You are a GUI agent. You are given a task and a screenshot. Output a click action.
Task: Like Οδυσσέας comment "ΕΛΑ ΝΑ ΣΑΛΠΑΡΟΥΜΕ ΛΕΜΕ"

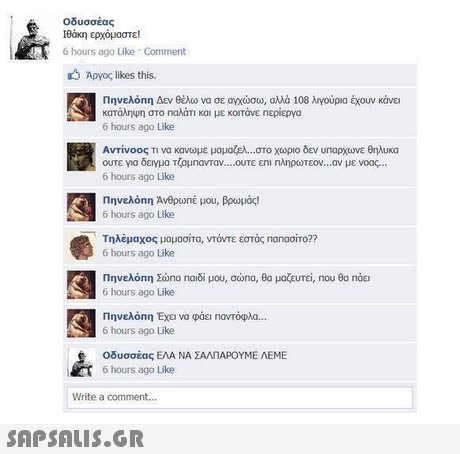click(x=166, y=370)
